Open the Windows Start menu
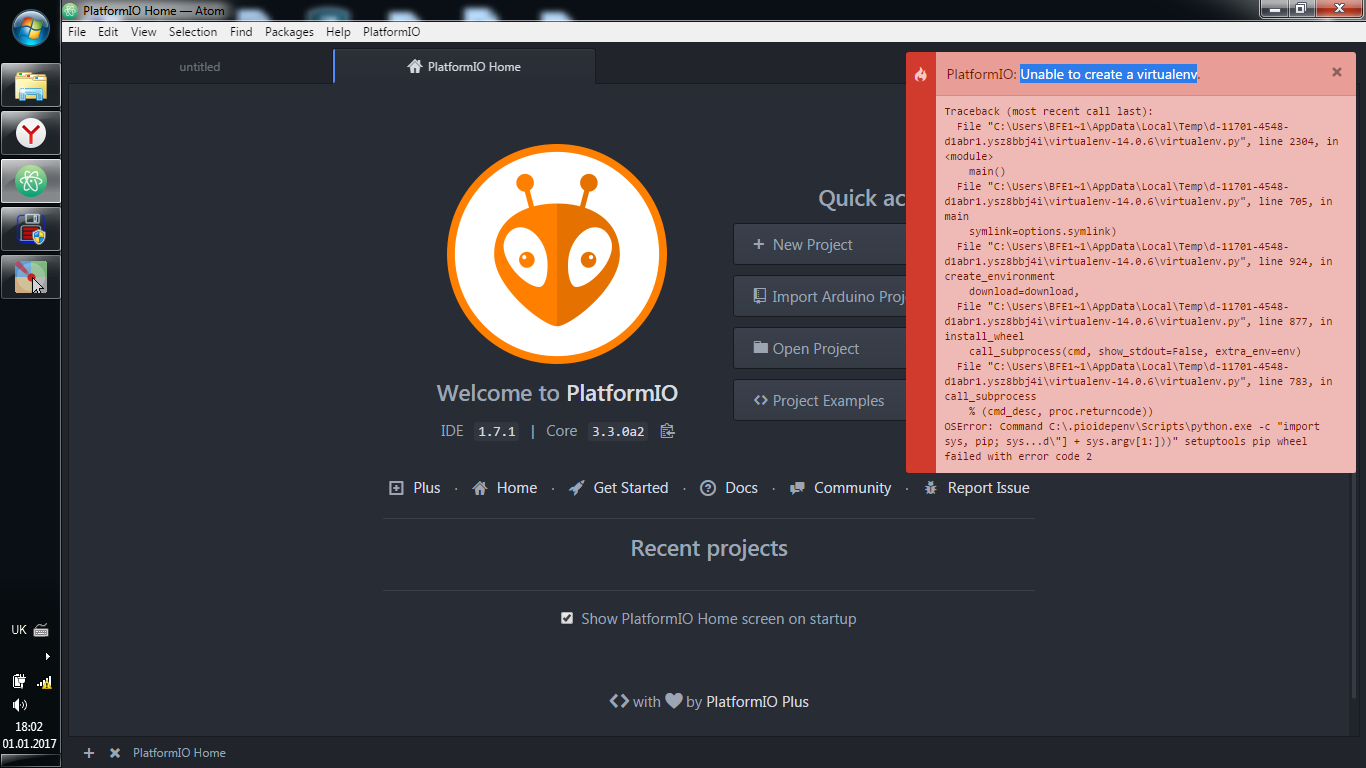The image size is (1366, 768). (x=29, y=29)
